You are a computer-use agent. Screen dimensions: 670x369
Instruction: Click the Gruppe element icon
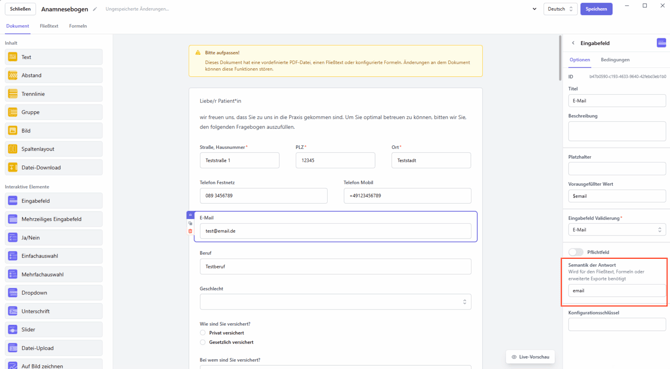point(13,112)
